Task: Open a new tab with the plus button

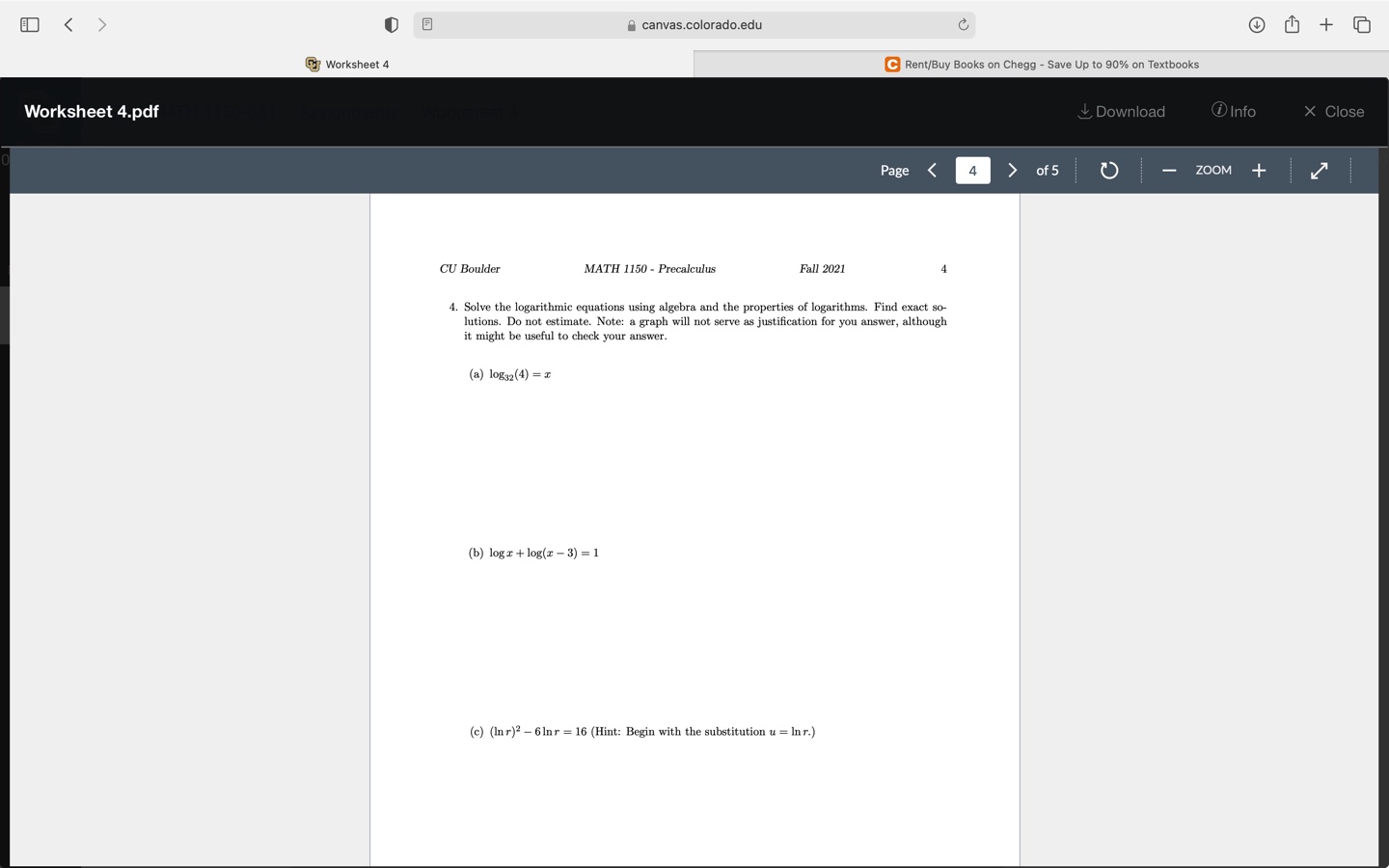Action: (x=1326, y=24)
